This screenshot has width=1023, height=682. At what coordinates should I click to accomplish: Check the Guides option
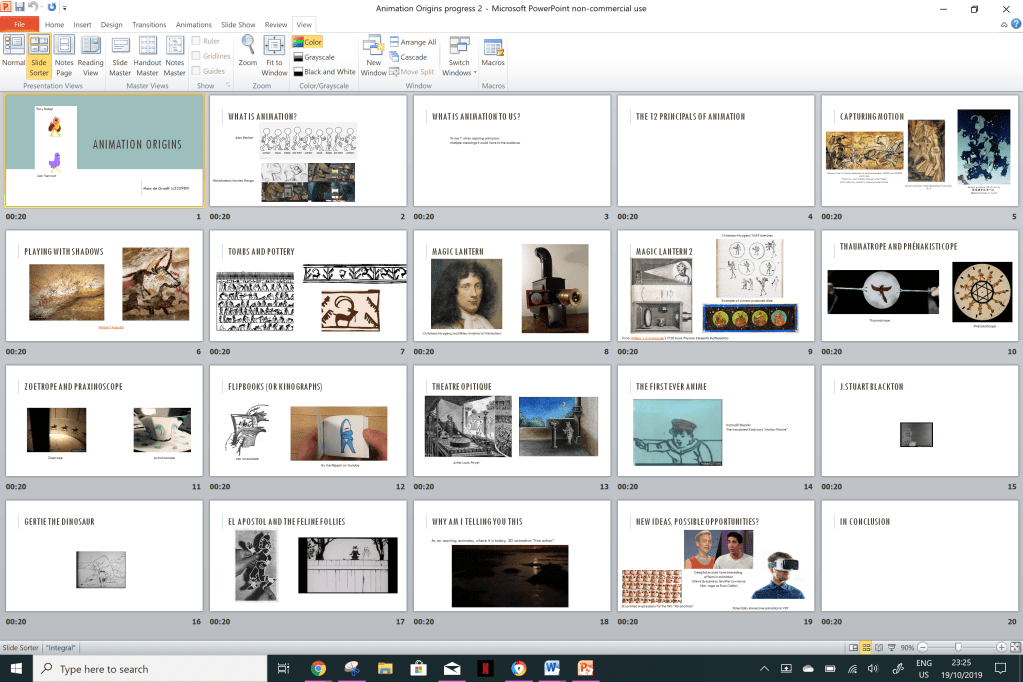(x=197, y=71)
